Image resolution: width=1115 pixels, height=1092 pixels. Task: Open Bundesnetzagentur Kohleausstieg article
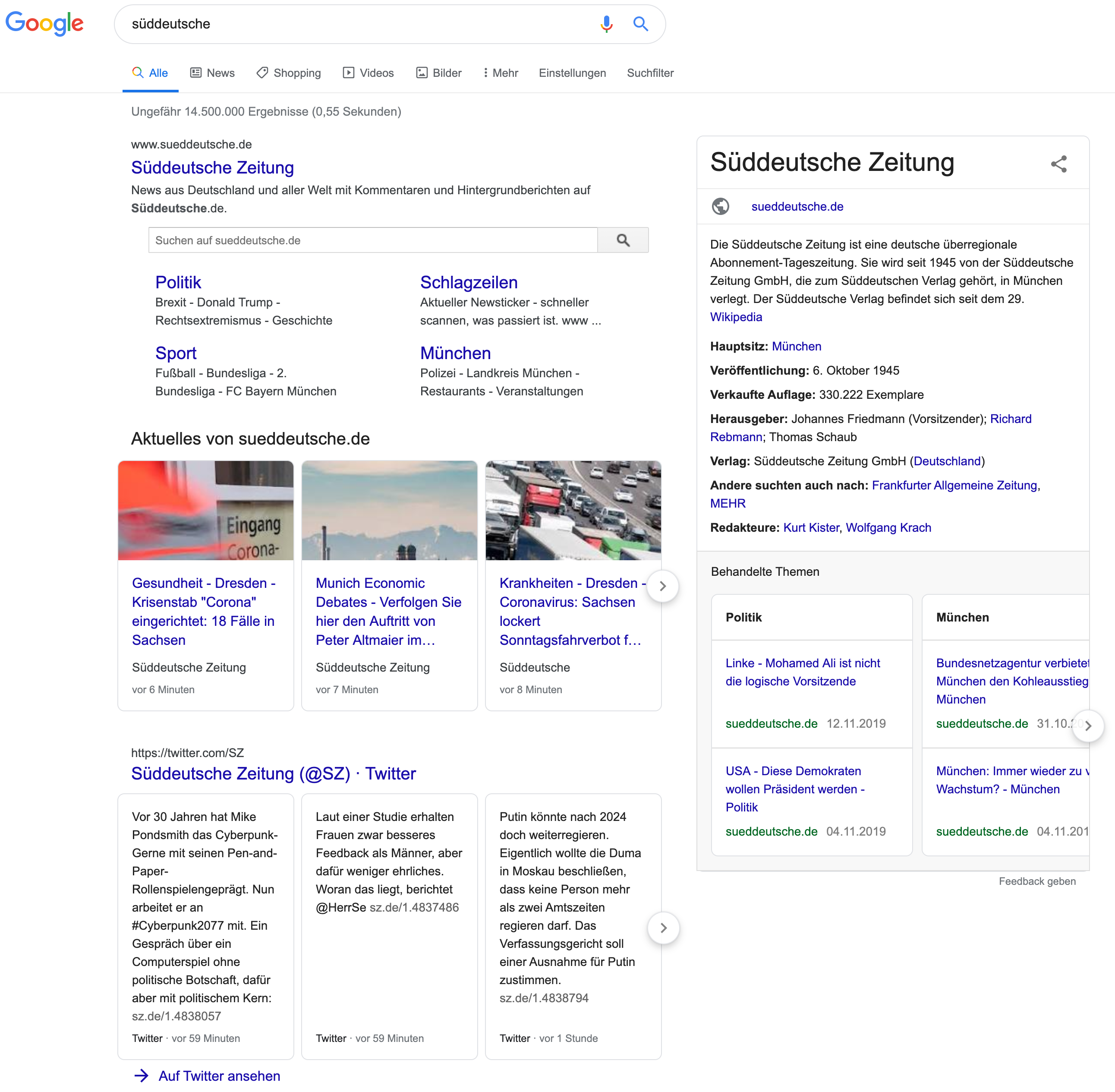click(1012, 682)
